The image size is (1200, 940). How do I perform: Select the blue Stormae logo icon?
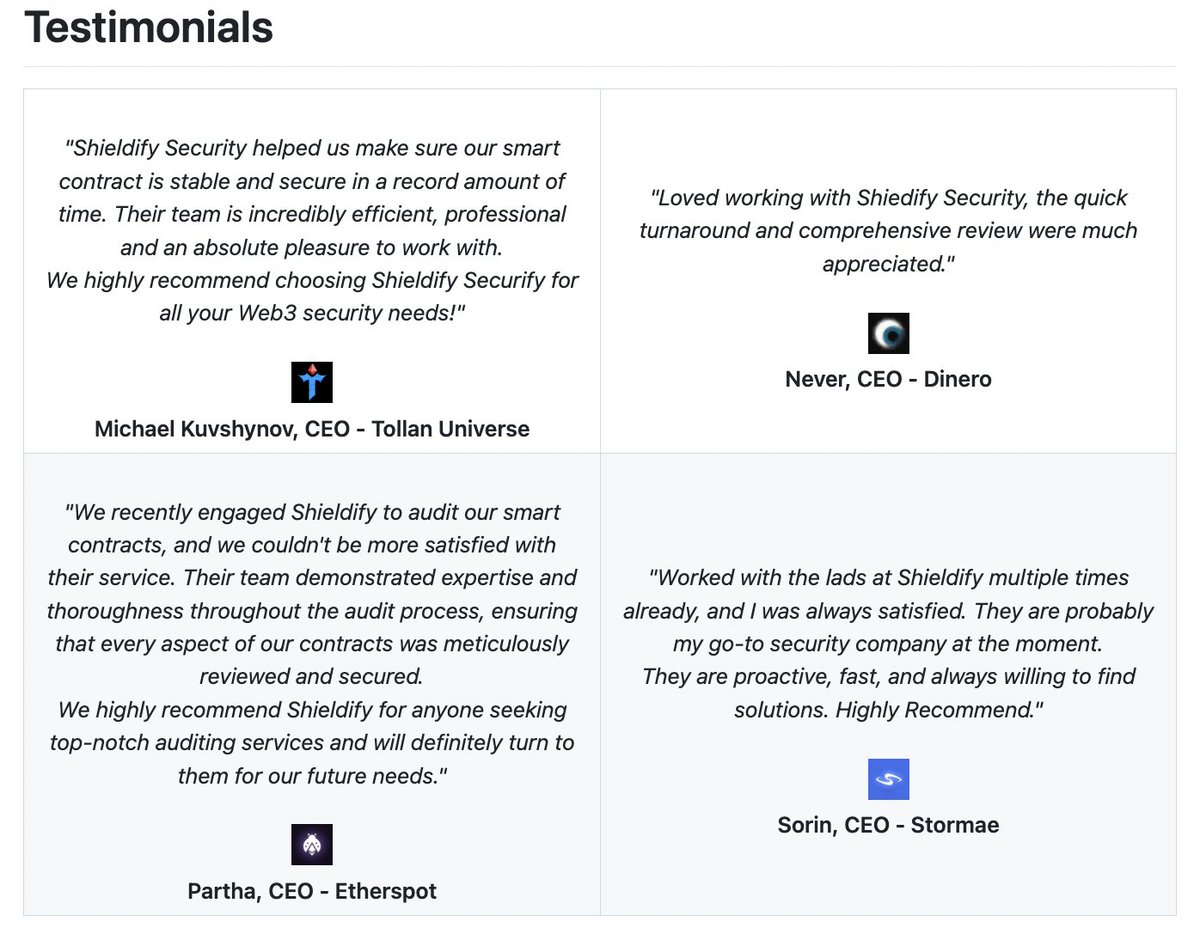pyautogui.click(x=888, y=779)
